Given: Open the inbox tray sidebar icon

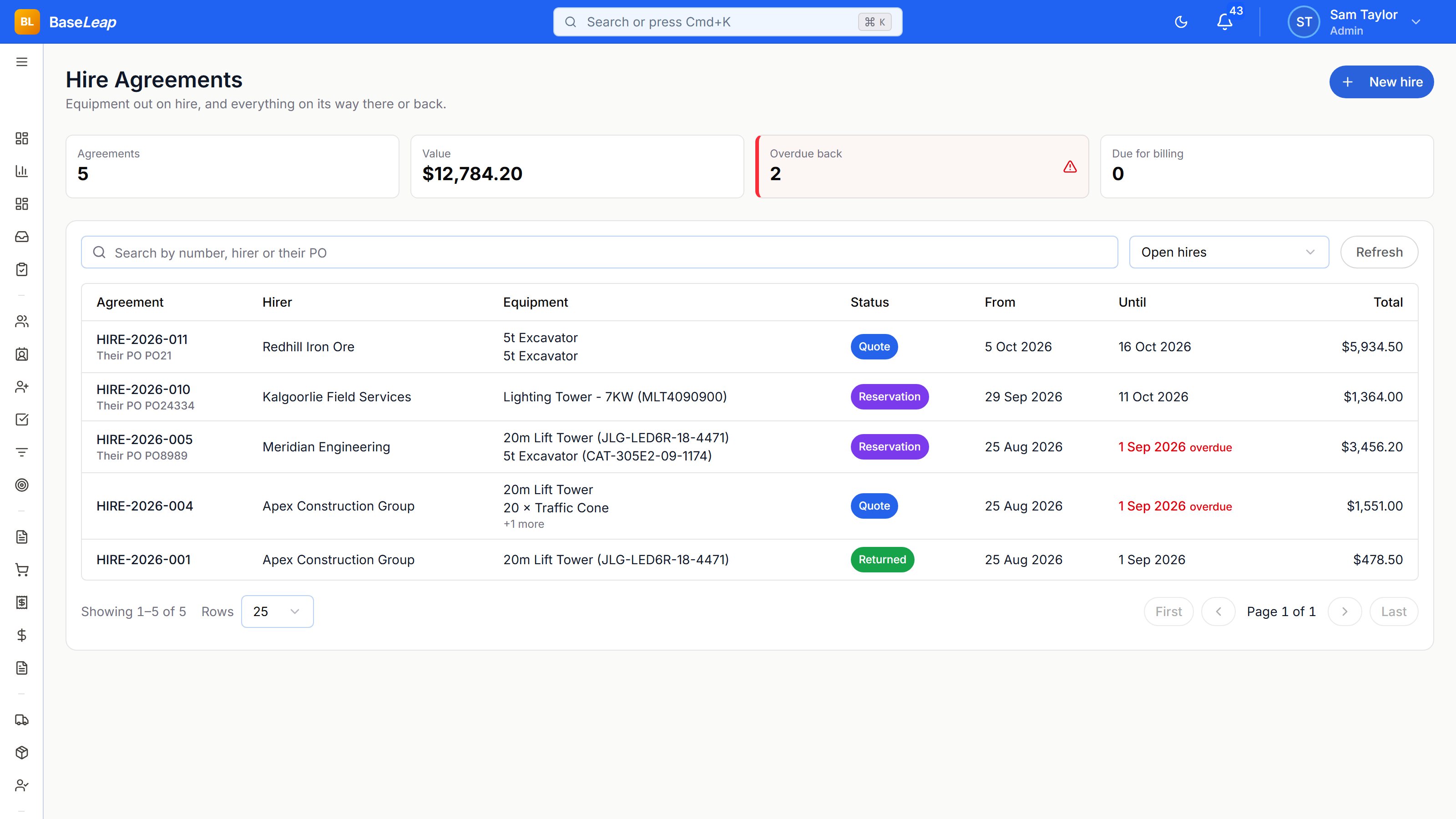Looking at the screenshot, I should 21,237.
